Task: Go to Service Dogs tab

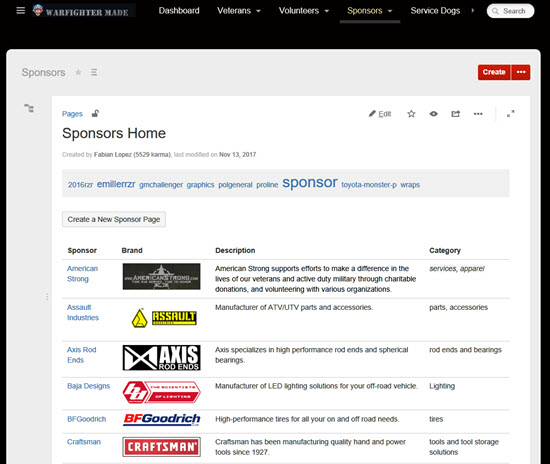Action: tap(435, 11)
